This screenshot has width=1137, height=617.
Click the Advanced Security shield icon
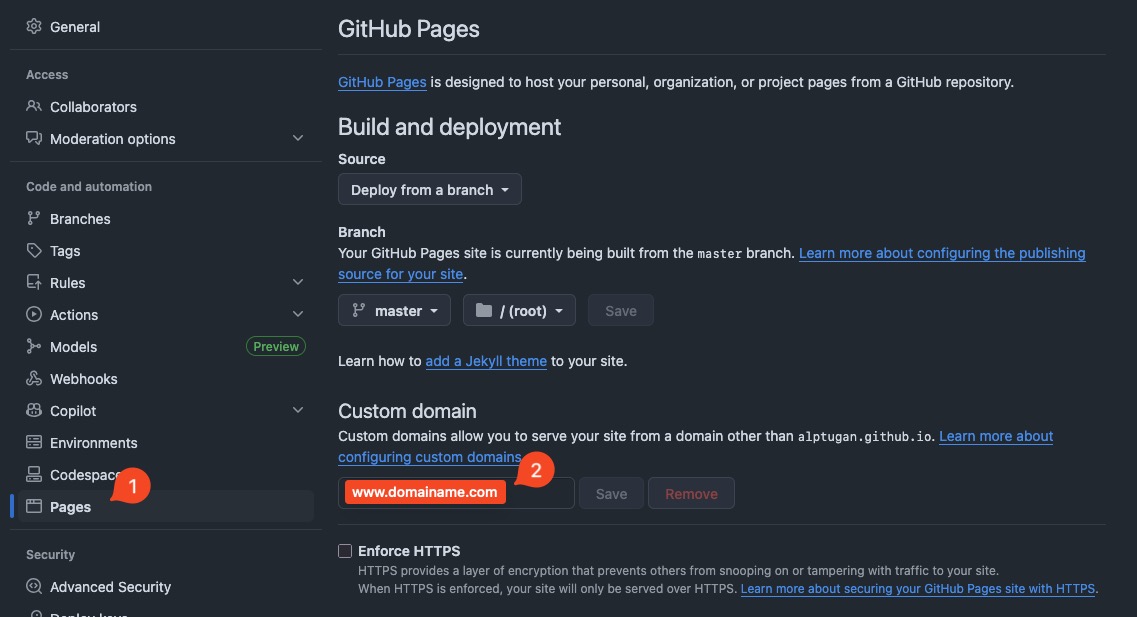pos(33,587)
